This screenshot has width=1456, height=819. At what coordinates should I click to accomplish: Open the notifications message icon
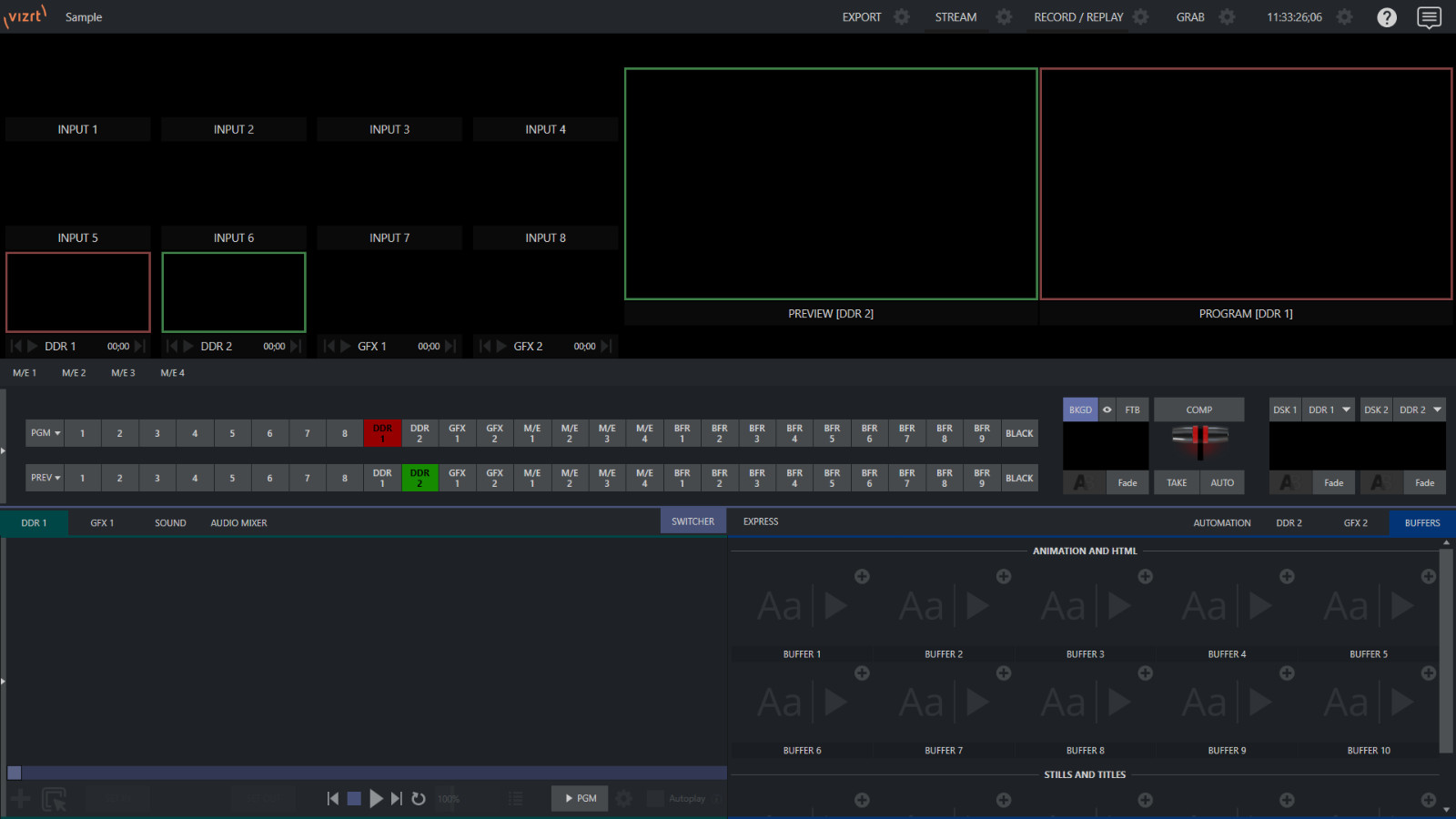pyautogui.click(x=1429, y=17)
